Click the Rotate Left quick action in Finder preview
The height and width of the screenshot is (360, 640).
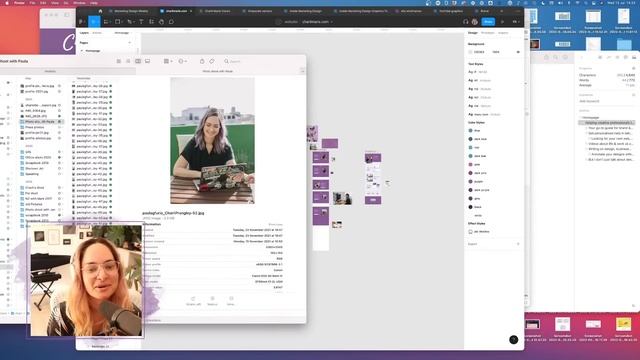point(193,301)
